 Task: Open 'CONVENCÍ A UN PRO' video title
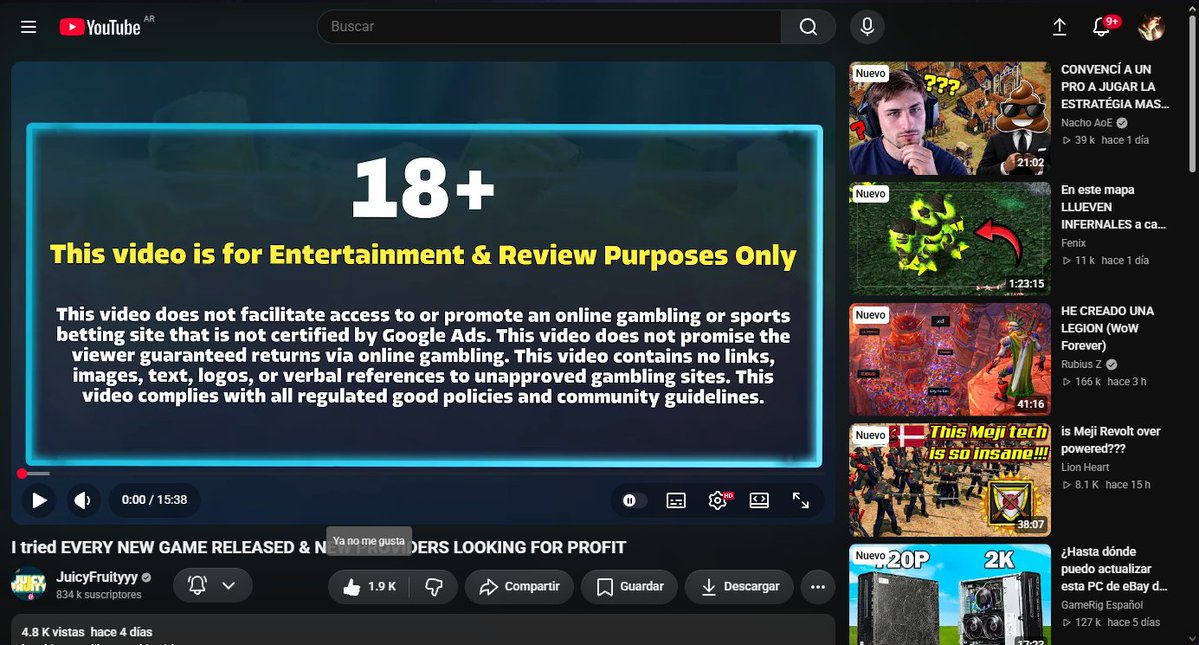[1115, 86]
